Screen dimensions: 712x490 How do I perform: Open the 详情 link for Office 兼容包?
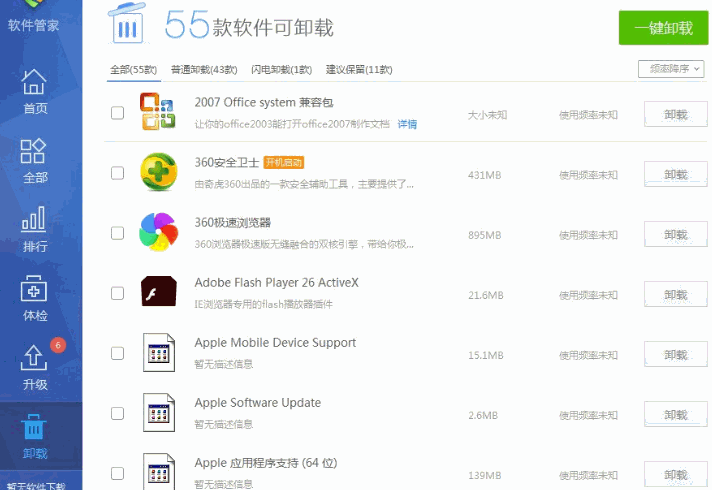click(407, 124)
